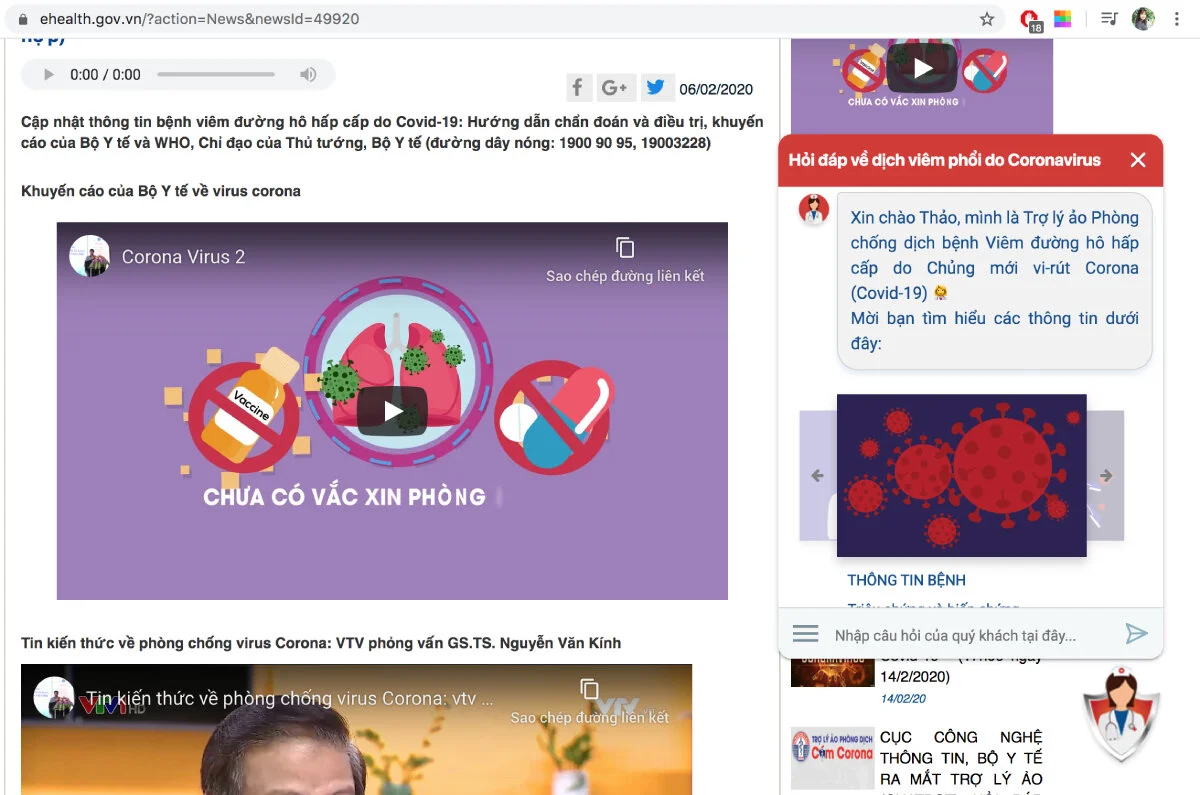Open the CỤC CÔNG NGHỆ THÔNG TIN news link

961,758
